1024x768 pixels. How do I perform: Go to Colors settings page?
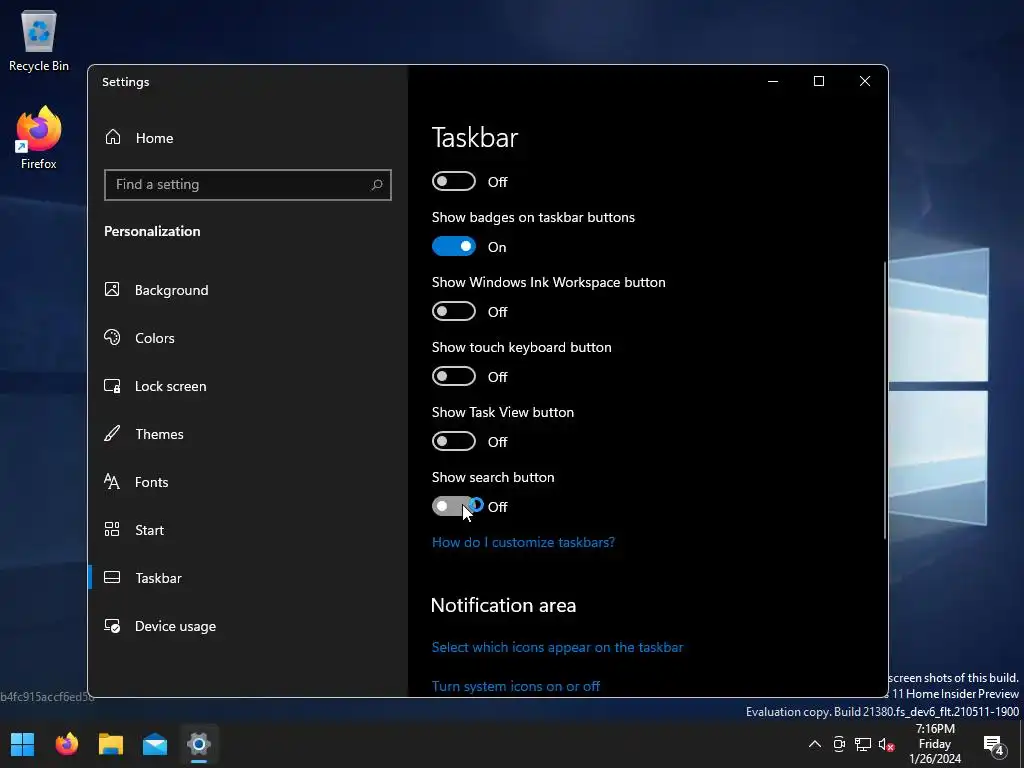(x=155, y=338)
